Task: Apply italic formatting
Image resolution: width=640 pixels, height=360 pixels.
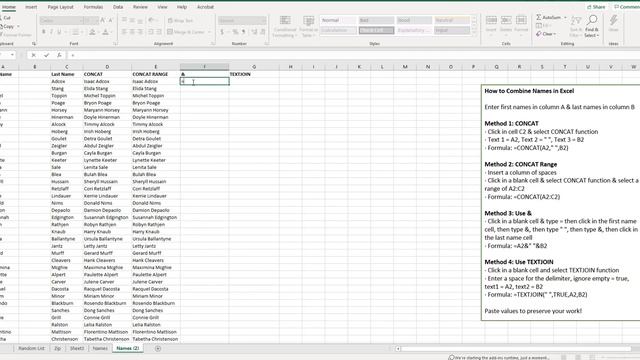Action: click(51, 32)
